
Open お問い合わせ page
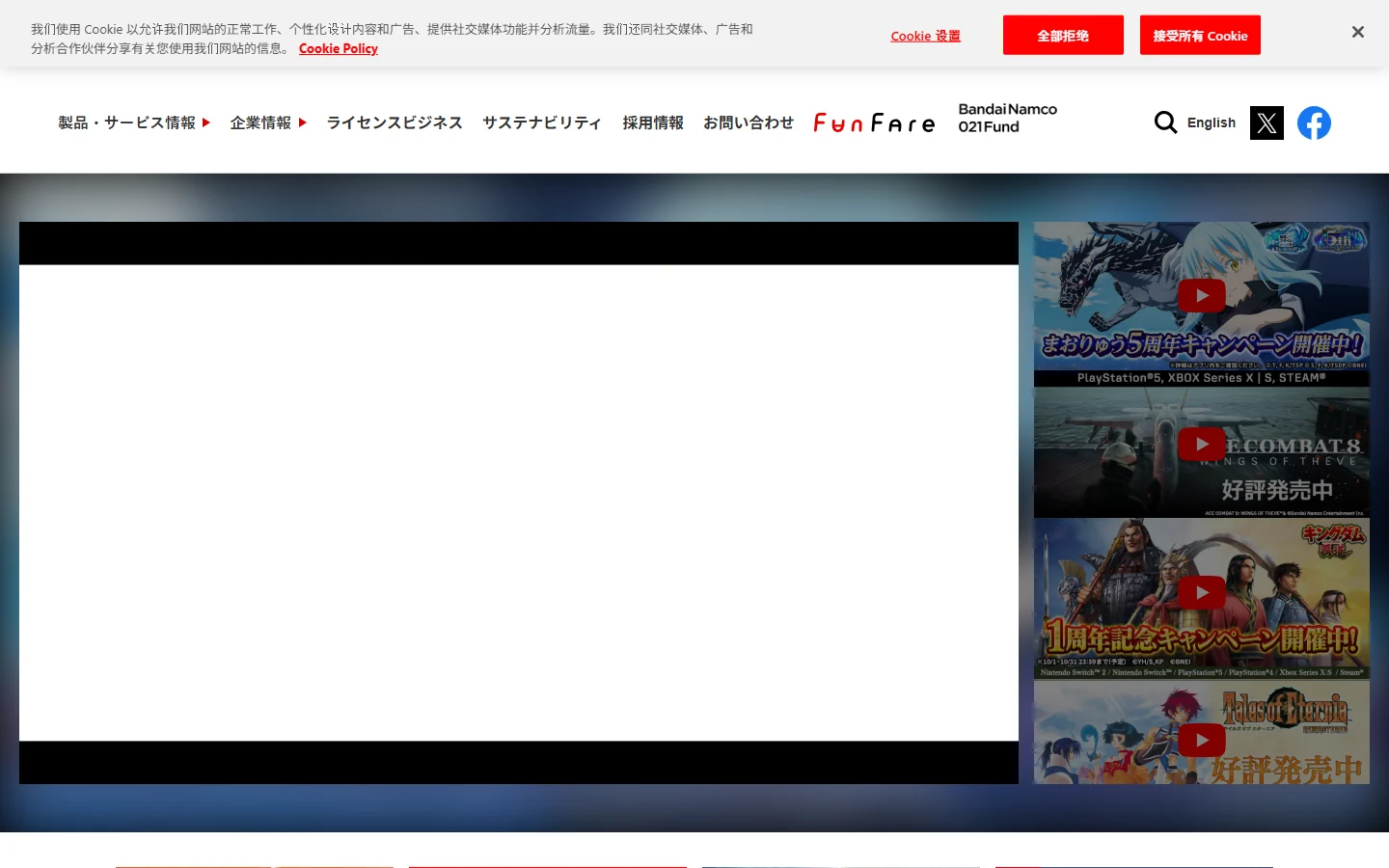(749, 122)
